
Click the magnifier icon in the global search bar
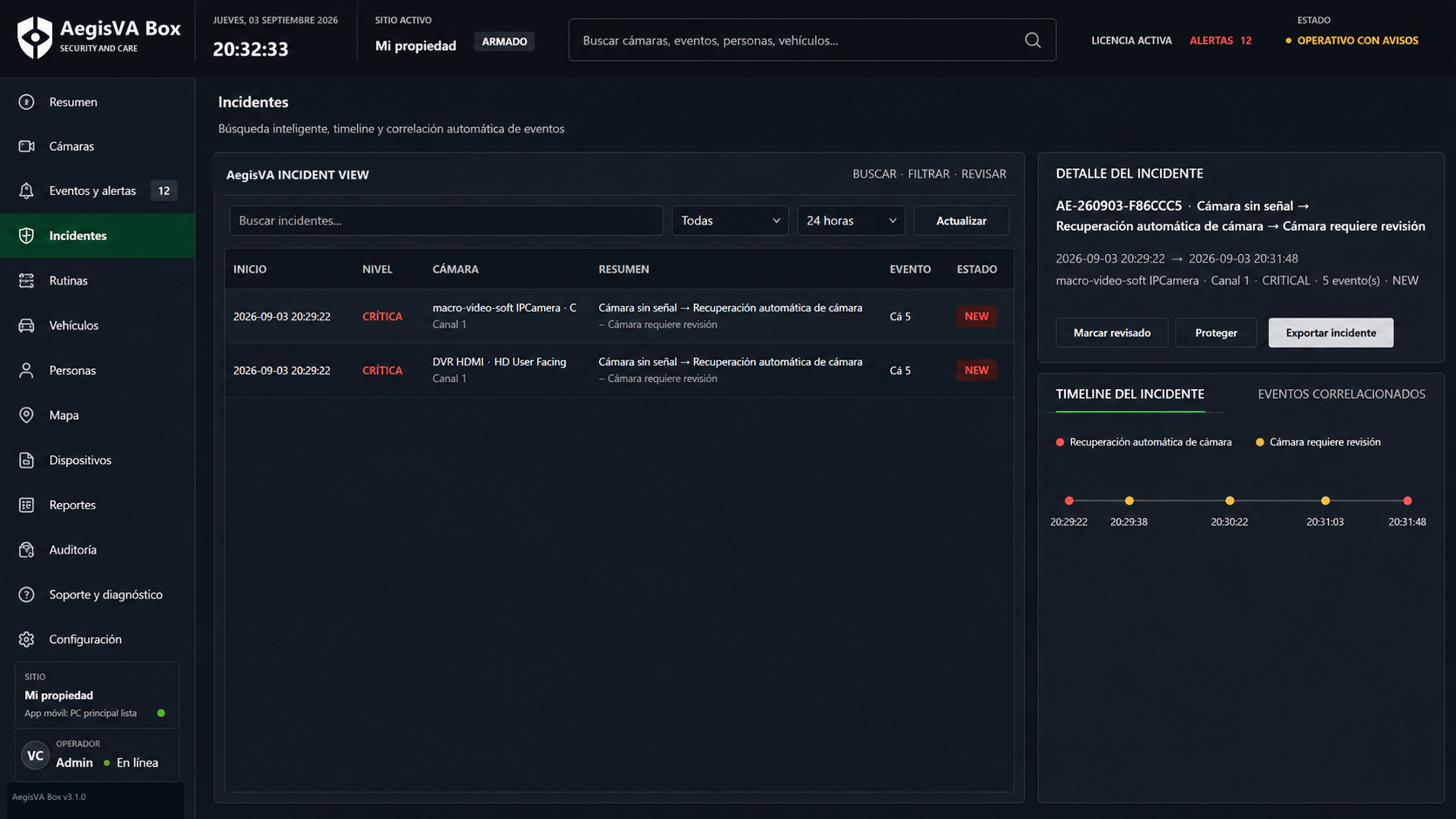pos(1033,40)
